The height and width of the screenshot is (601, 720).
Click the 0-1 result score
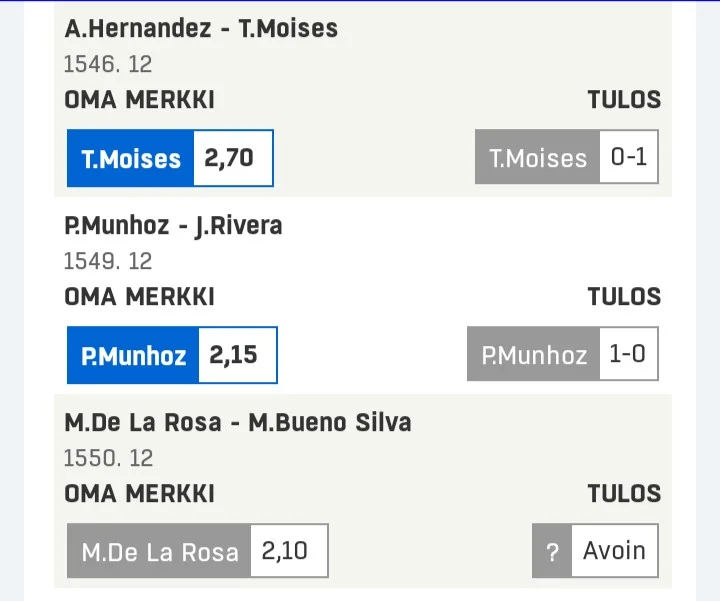(628, 158)
